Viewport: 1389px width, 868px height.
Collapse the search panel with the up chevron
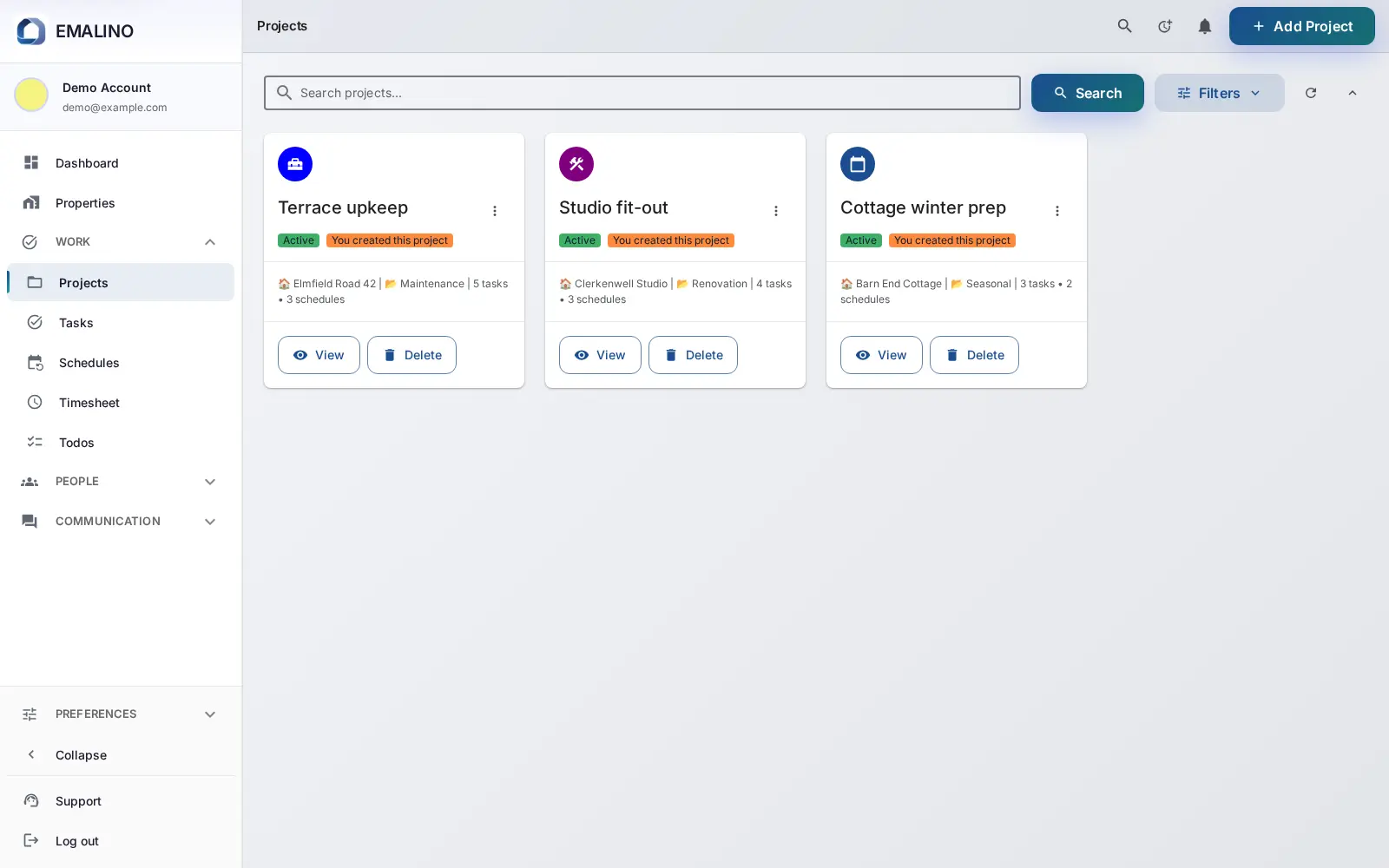[x=1353, y=93]
